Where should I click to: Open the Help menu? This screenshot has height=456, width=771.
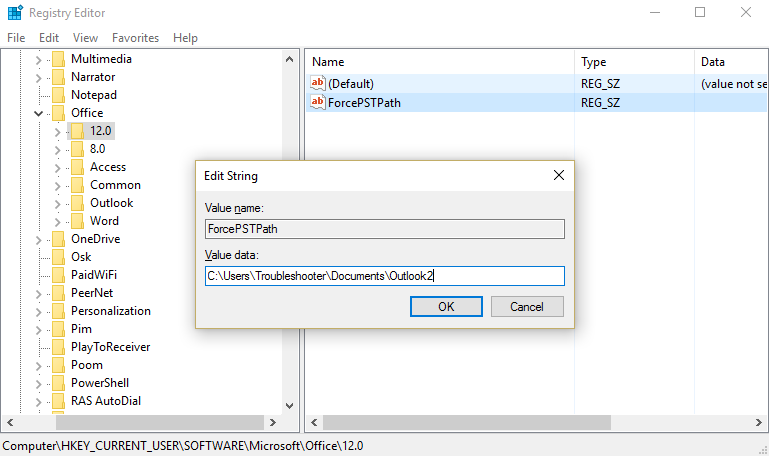[185, 38]
